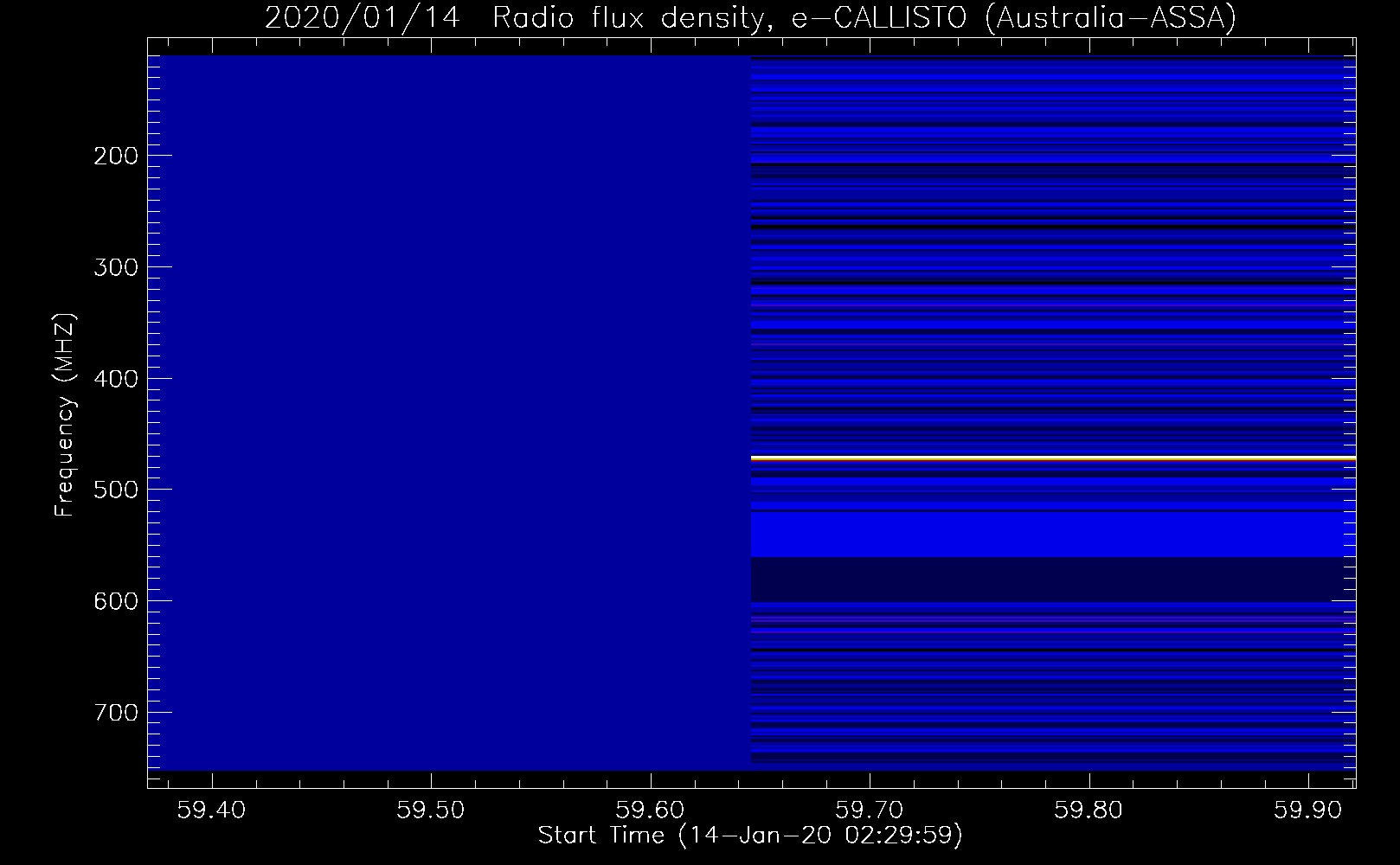The width and height of the screenshot is (1400, 865).
Task: Click the 59.40 time tick label
Action: point(211,811)
